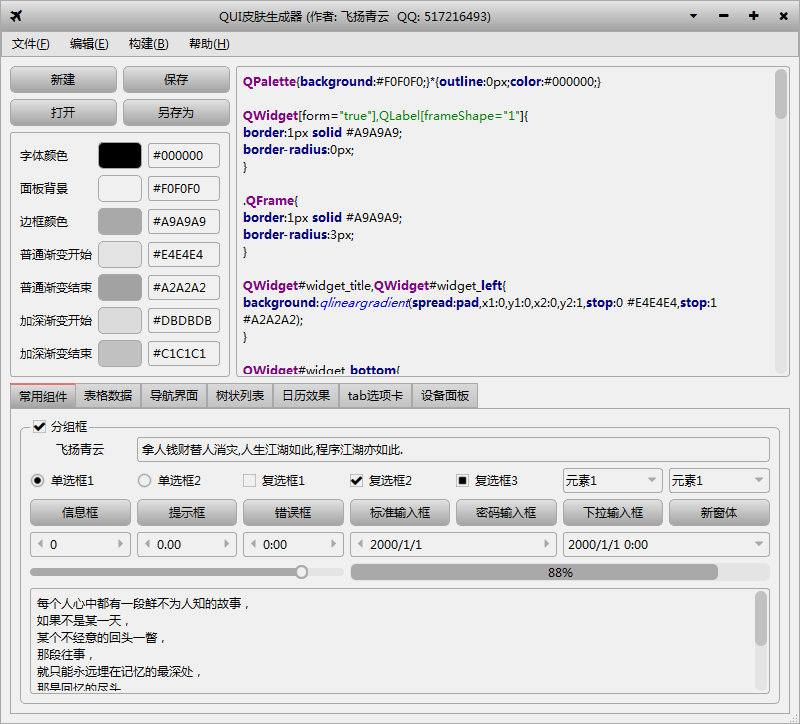Image resolution: width=800 pixels, height=724 pixels.
Task: Open the 文件(F) menu
Action: click(31, 44)
